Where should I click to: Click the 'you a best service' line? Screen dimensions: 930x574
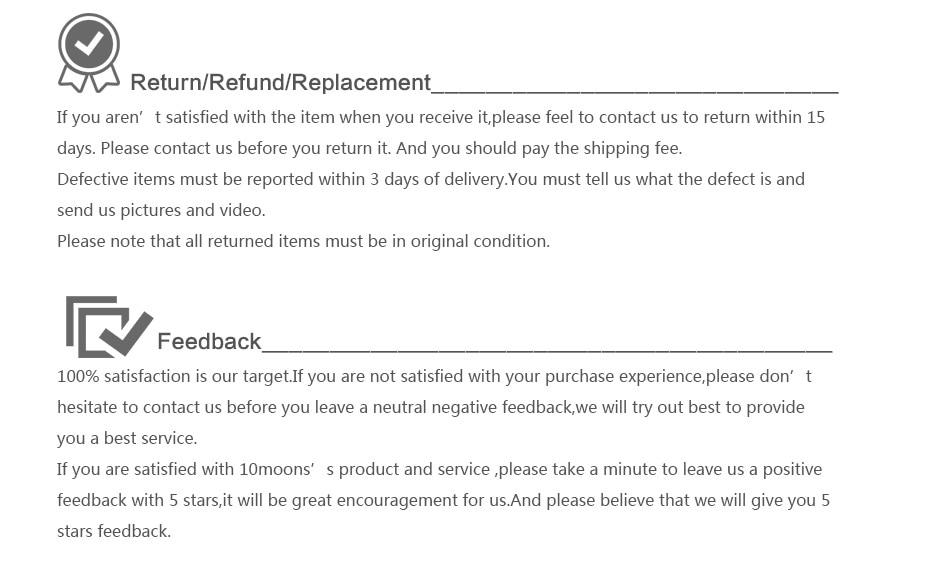click(127, 439)
